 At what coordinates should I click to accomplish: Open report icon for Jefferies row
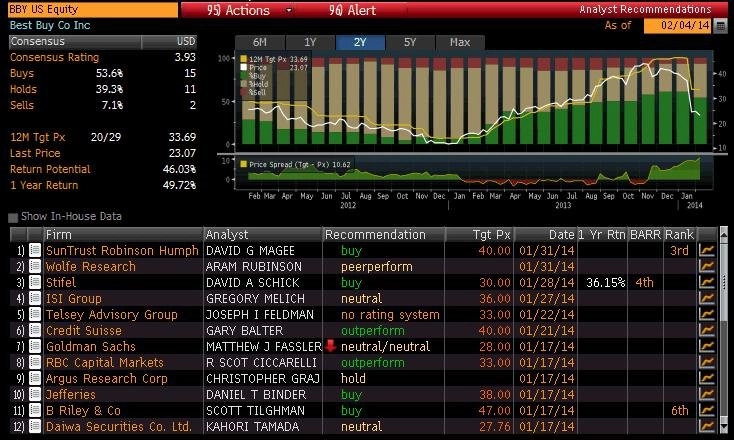click(35, 394)
